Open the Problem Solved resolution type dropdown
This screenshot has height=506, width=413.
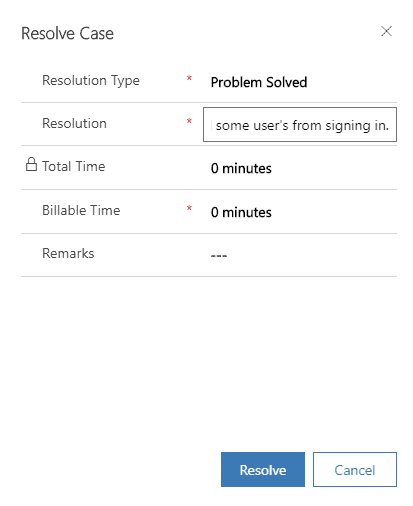[300, 82]
